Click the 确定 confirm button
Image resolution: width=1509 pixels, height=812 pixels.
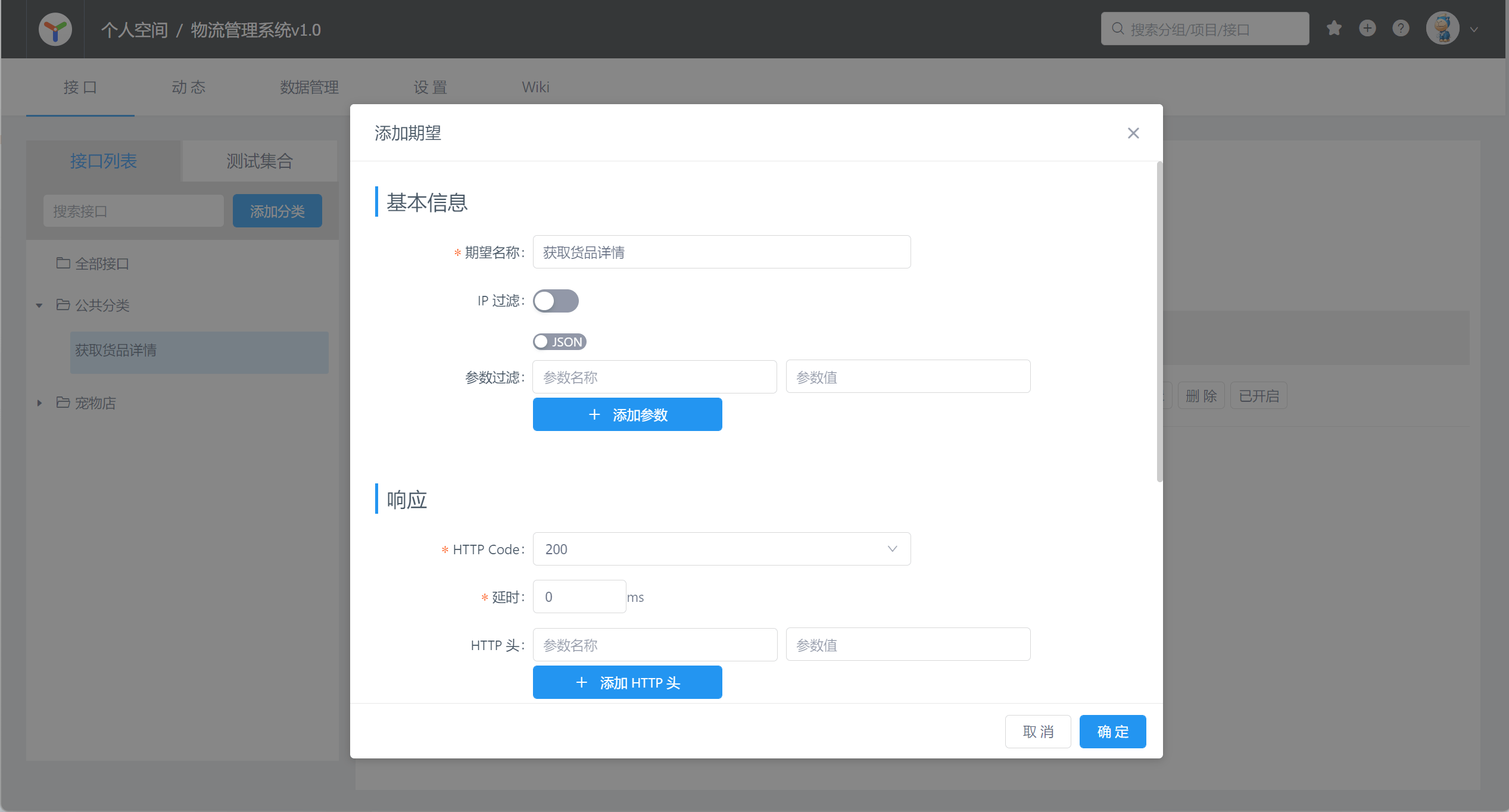click(1112, 731)
